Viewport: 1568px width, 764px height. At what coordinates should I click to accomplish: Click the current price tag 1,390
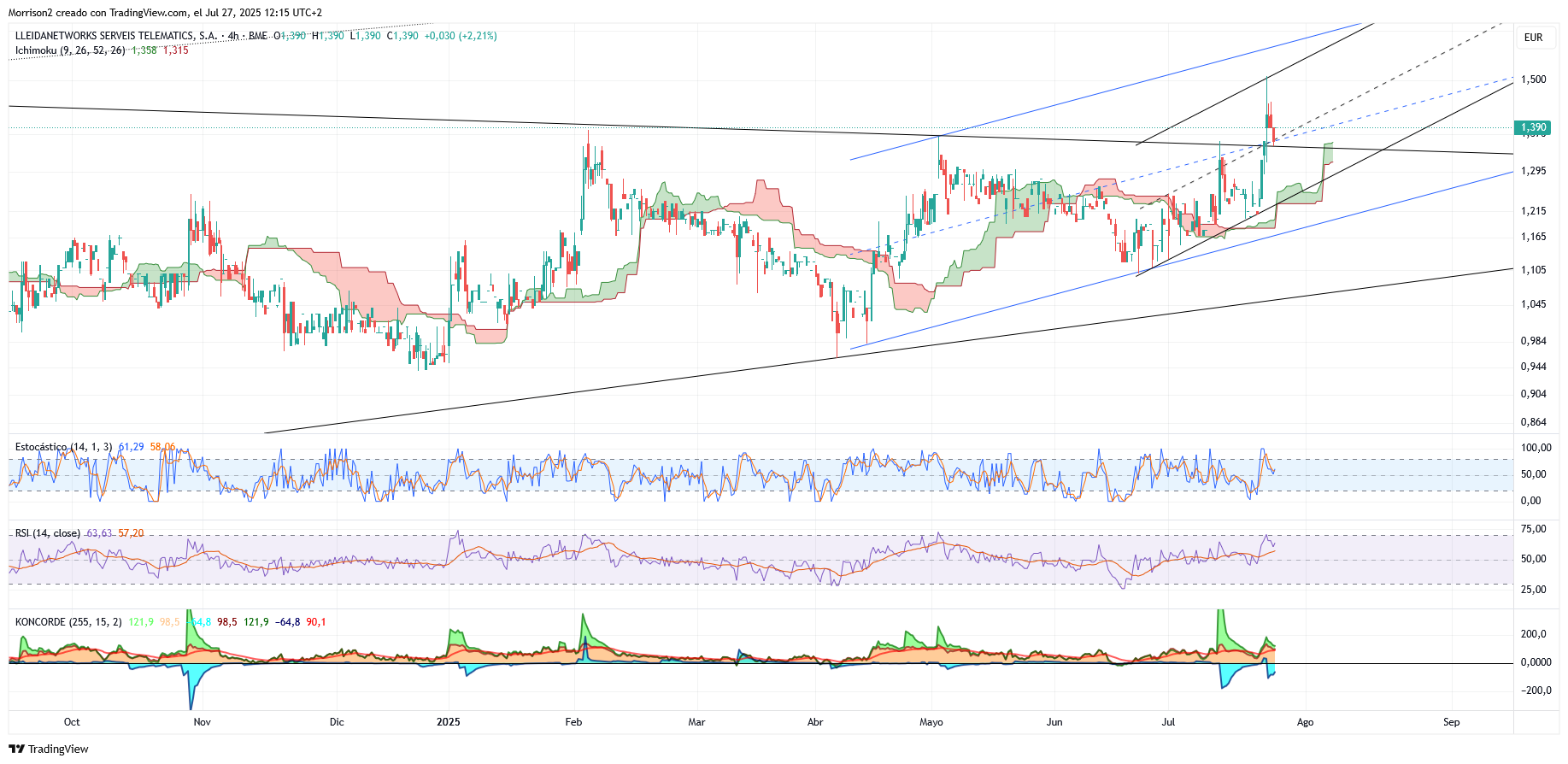(1534, 127)
